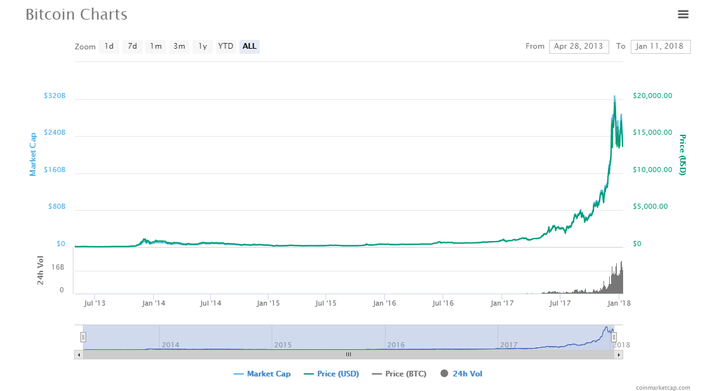Set zoom range to 3m
The image size is (720, 391).
pos(179,46)
